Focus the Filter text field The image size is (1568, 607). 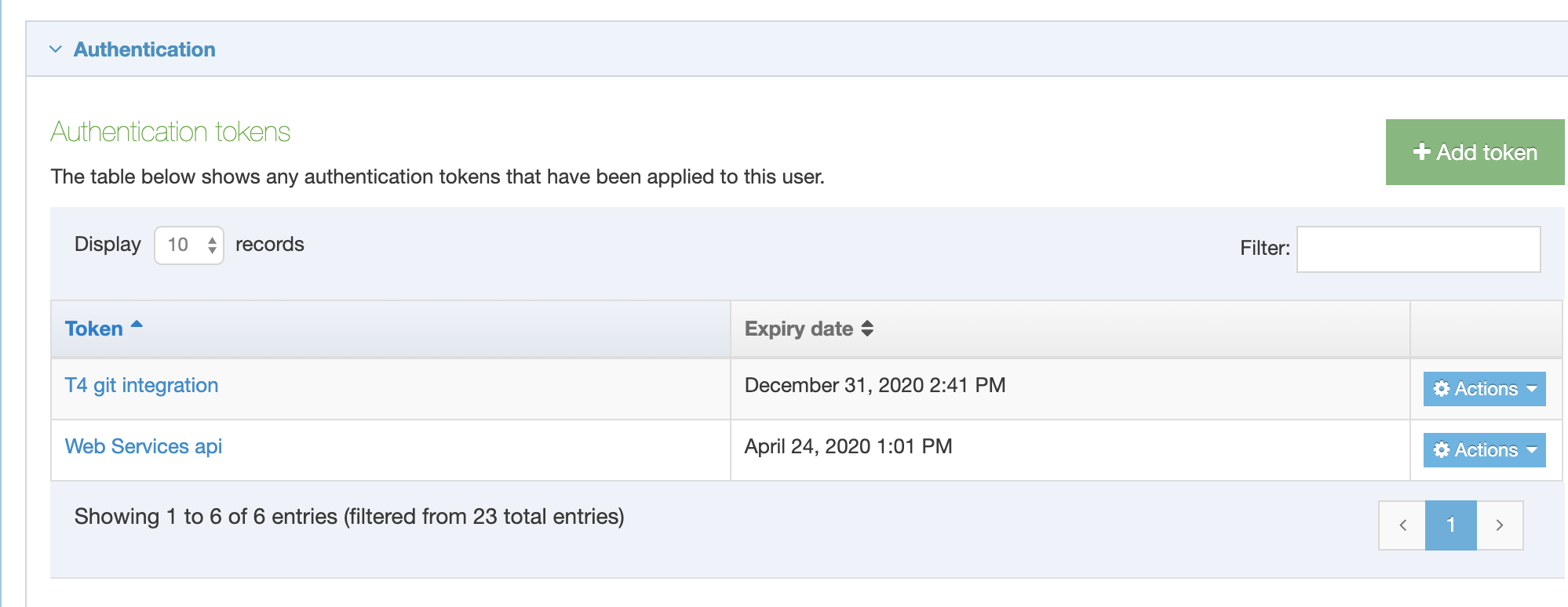tap(1418, 249)
